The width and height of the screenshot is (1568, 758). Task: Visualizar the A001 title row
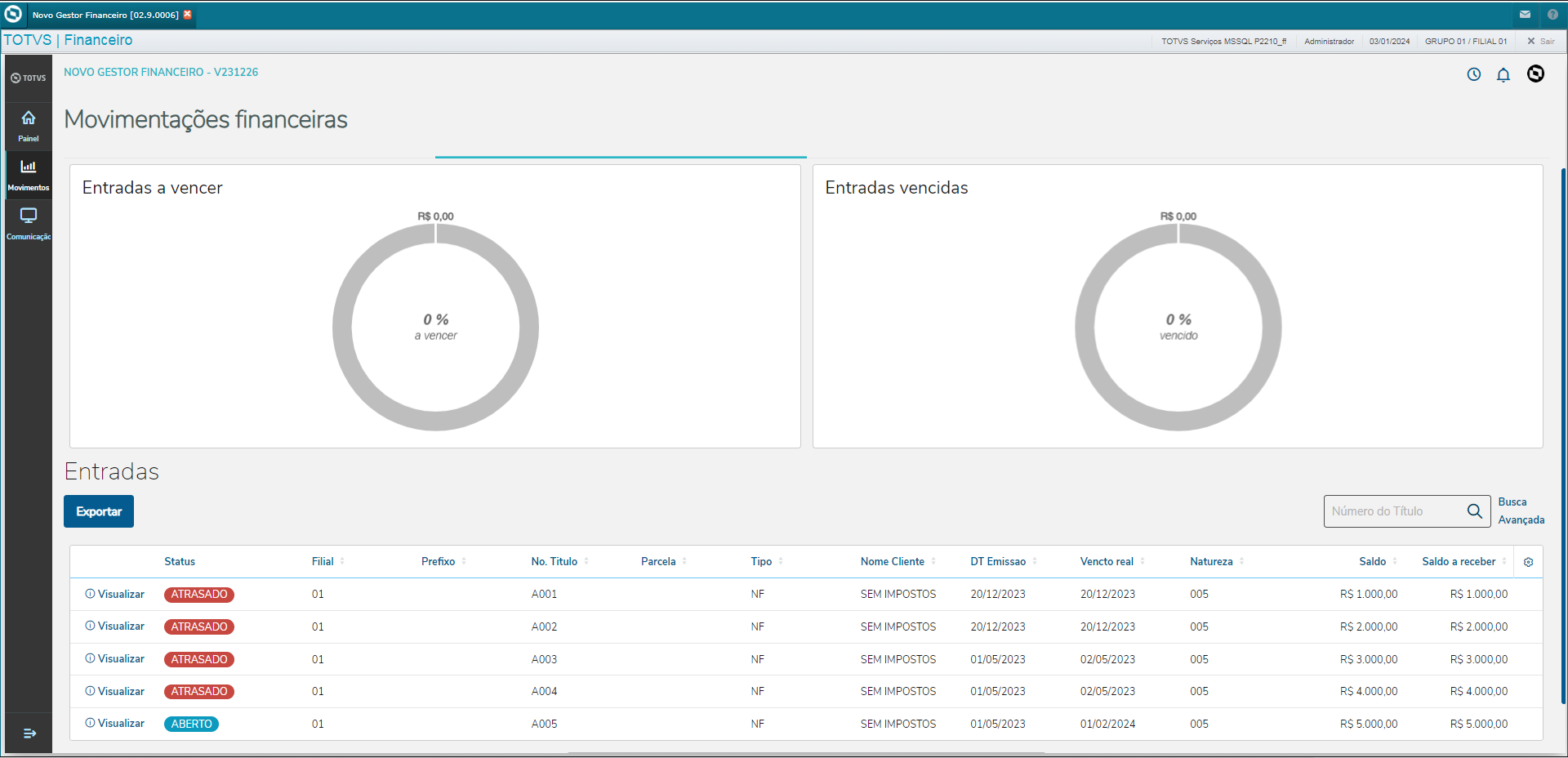(115, 595)
